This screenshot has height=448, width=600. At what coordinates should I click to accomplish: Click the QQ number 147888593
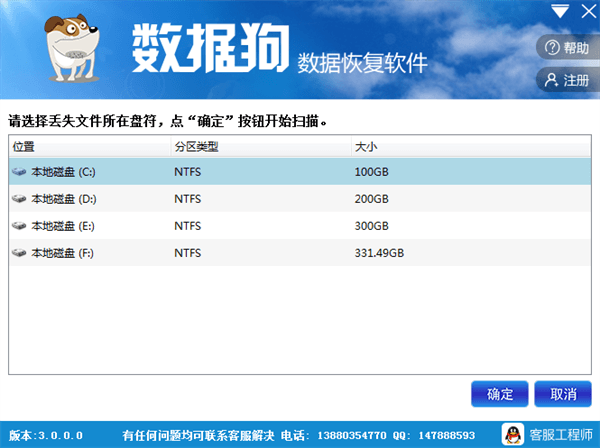(x=447, y=435)
